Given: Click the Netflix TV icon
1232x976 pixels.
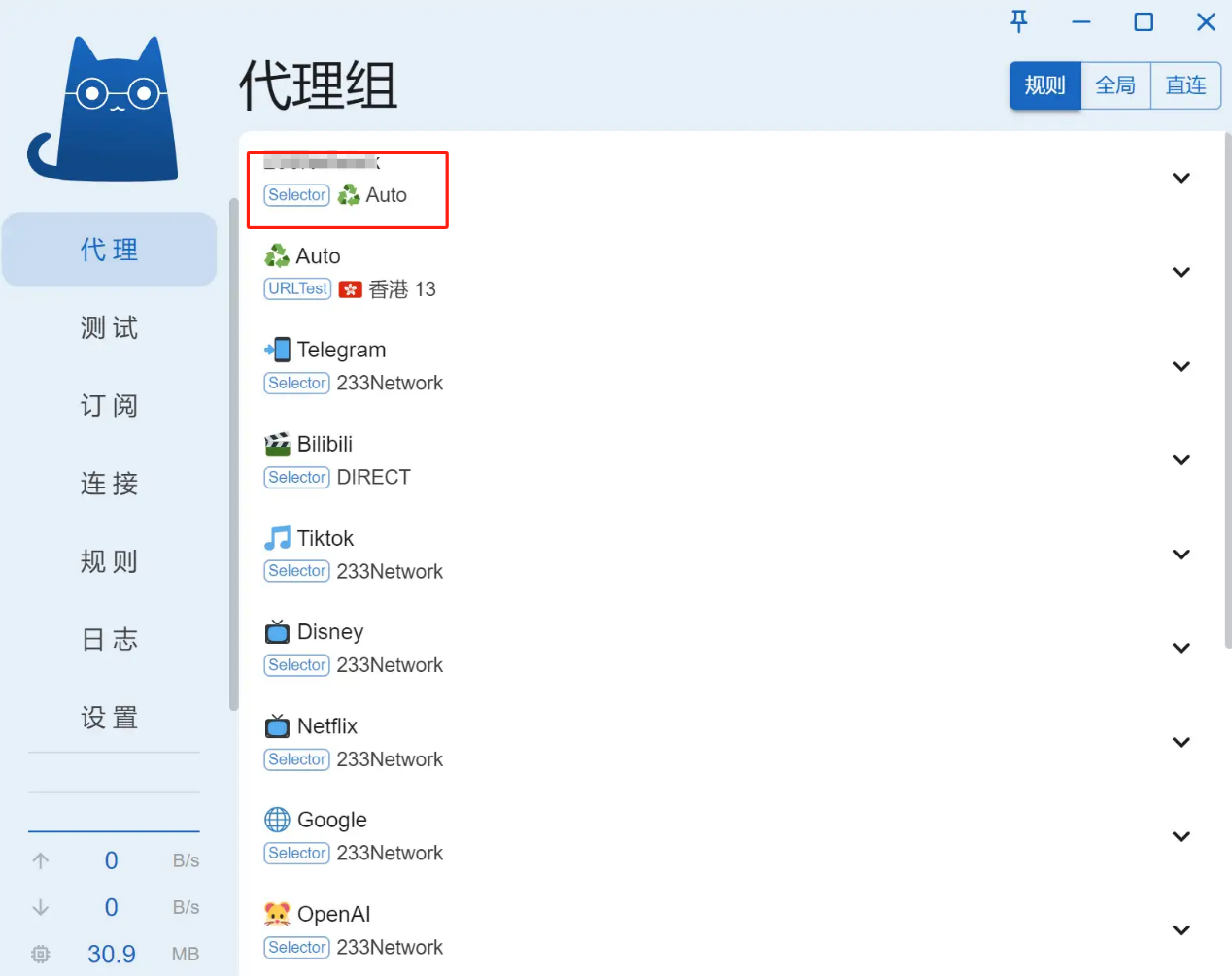Looking at the screenshot, I should (277, 726).
